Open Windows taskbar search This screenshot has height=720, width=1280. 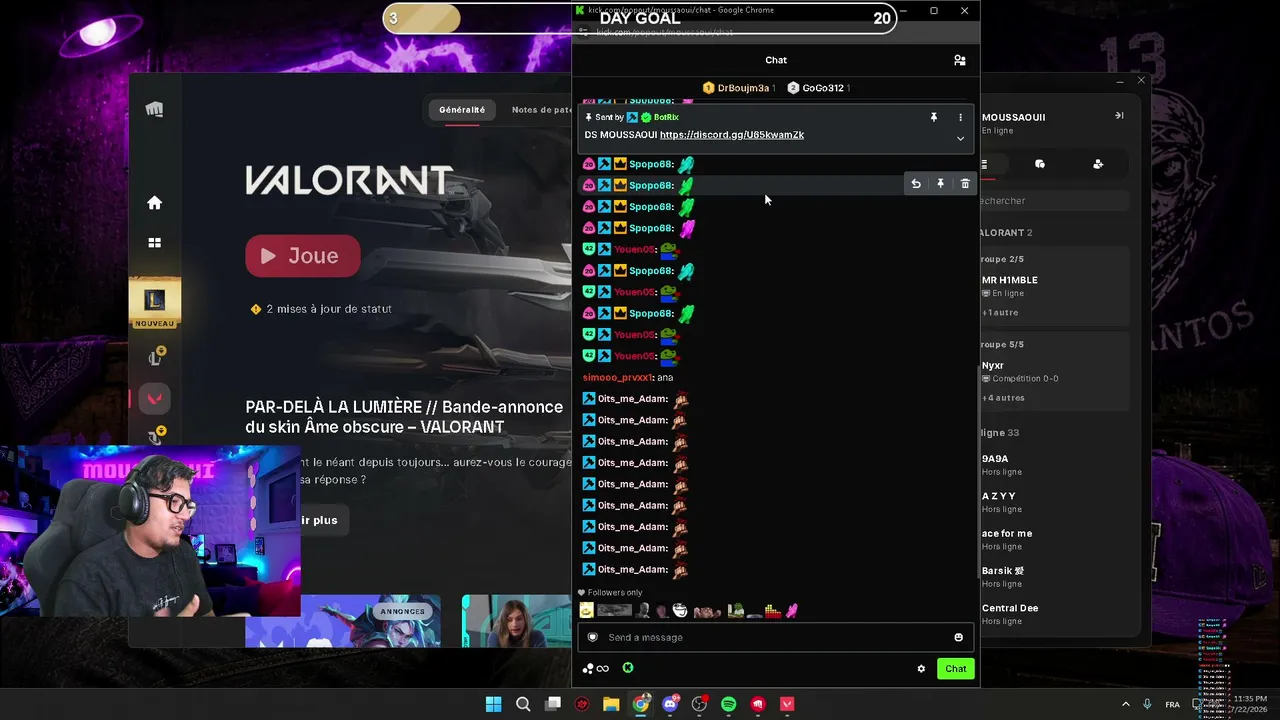[523, 704]
